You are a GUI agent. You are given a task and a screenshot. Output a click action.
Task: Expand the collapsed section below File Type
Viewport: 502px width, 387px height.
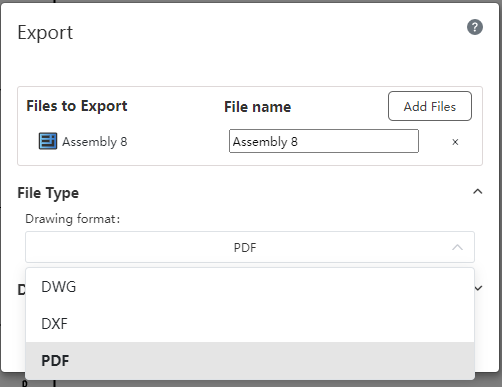[x=478, y=288]
